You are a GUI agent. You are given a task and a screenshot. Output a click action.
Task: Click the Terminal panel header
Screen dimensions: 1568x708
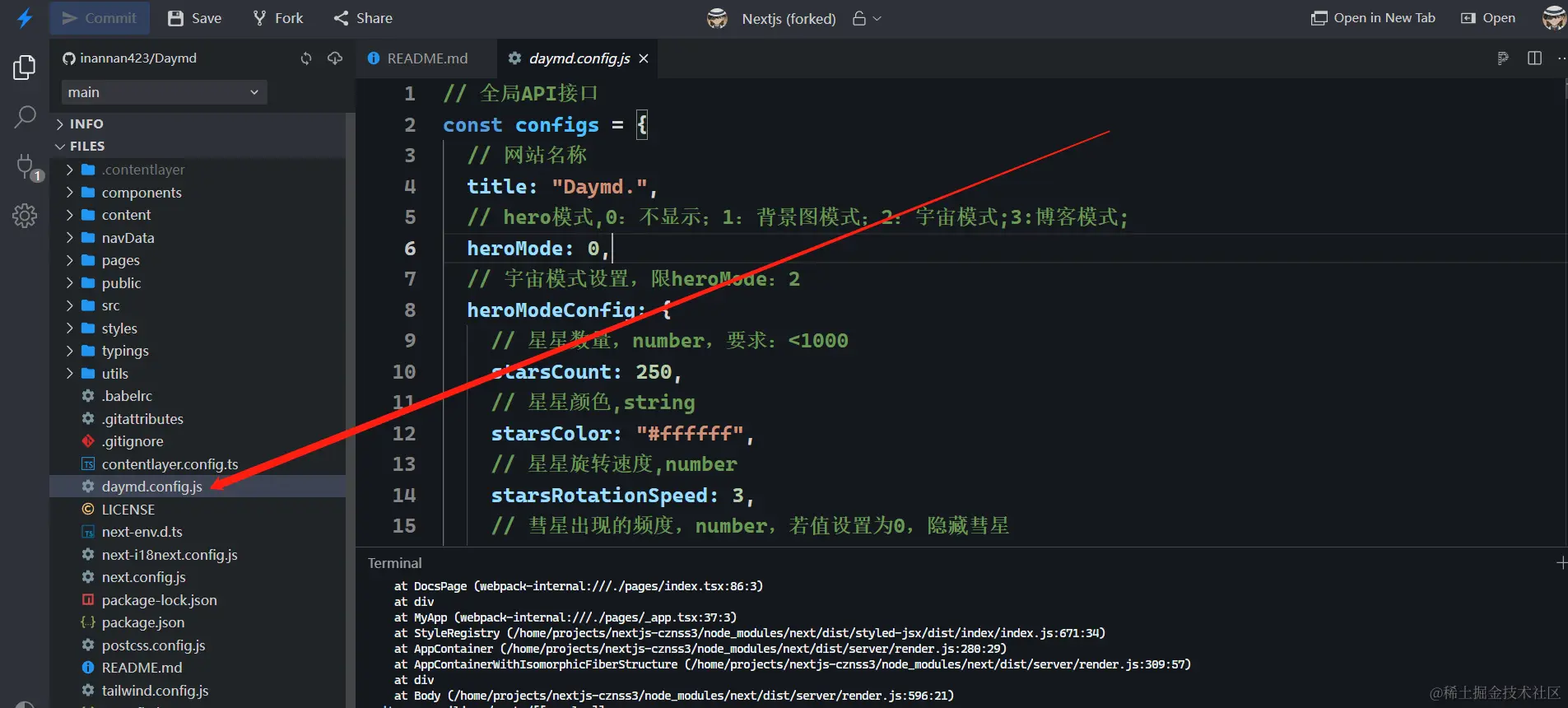pyautogui.click(x=395, y=563)
